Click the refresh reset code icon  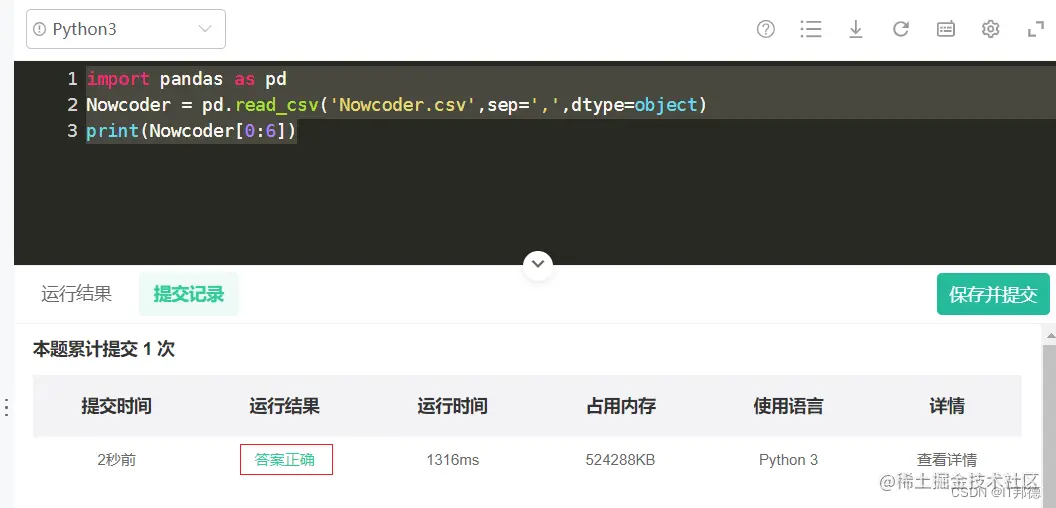[x=900, y=29]
